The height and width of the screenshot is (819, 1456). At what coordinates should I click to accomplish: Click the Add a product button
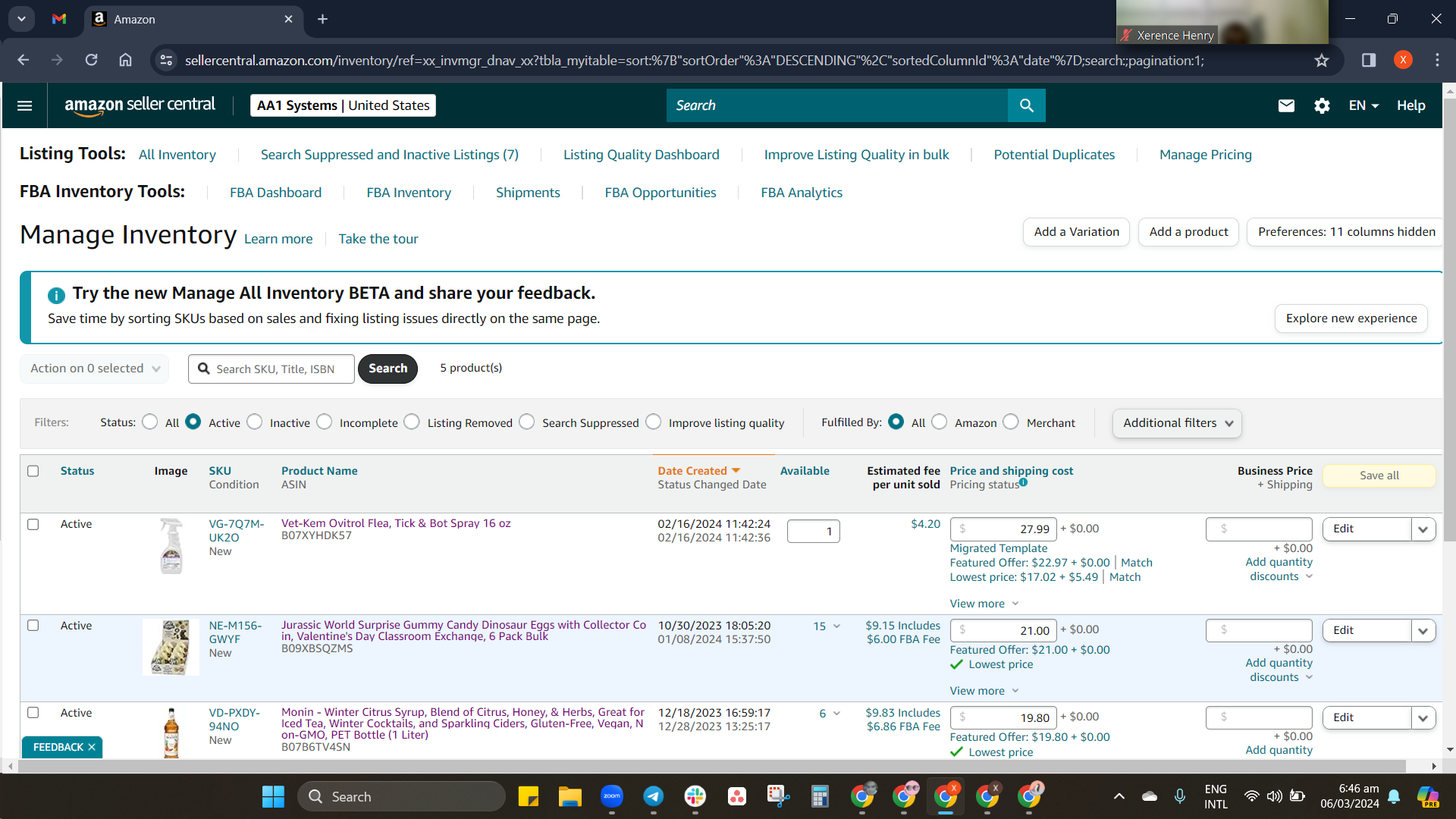[x=1188, y=232]
